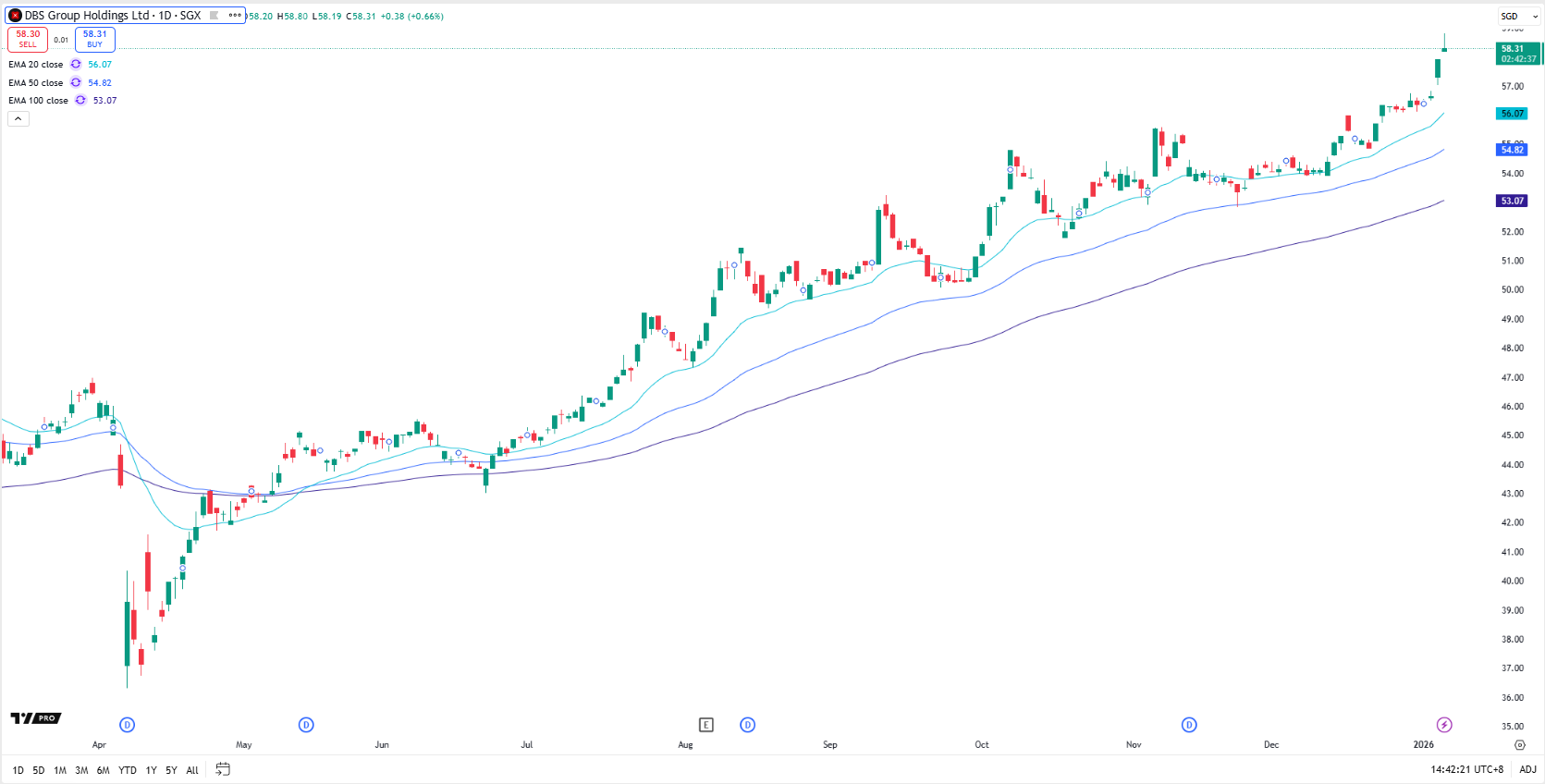Click the 58.30 SELL button
1545x784 pixels.
pos(28,39)
